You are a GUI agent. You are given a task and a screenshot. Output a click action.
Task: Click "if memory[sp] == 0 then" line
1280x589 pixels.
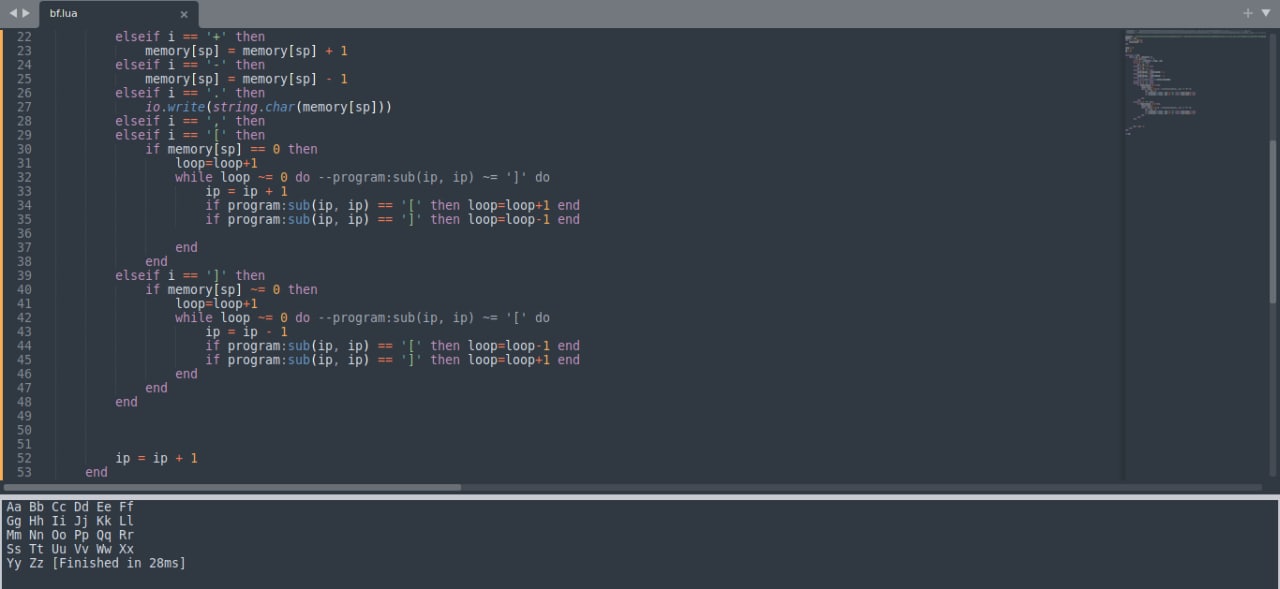click(231, 149)
